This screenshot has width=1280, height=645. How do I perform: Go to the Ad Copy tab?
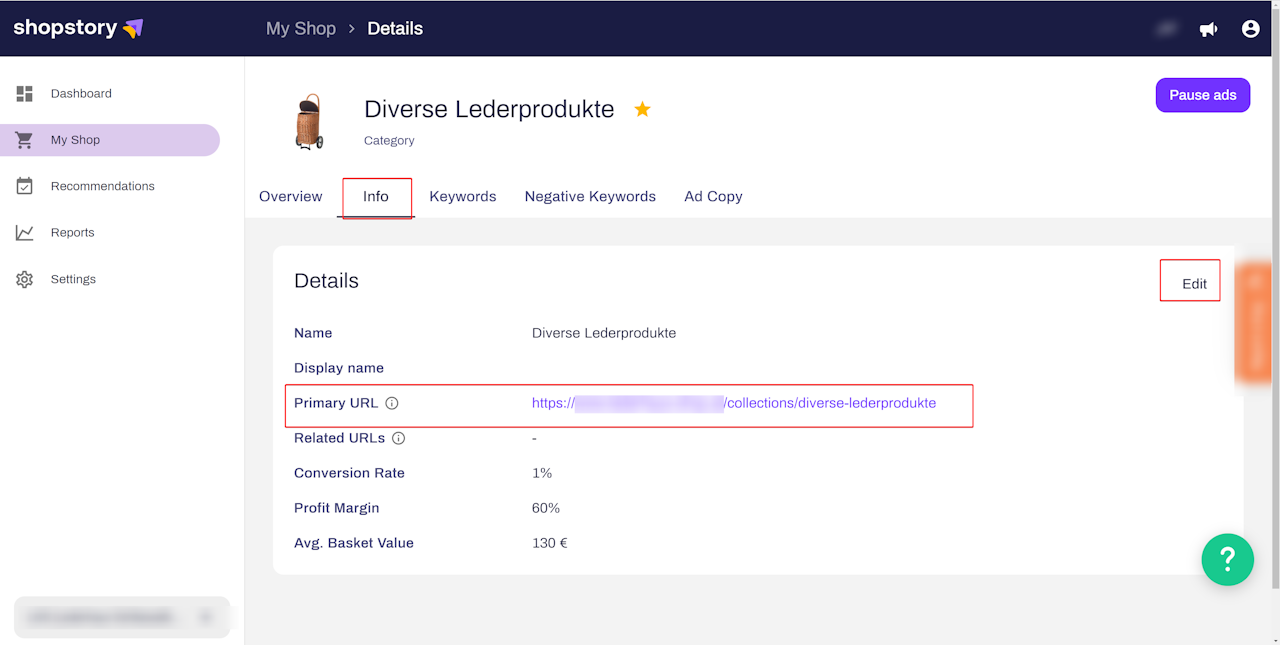713,197
